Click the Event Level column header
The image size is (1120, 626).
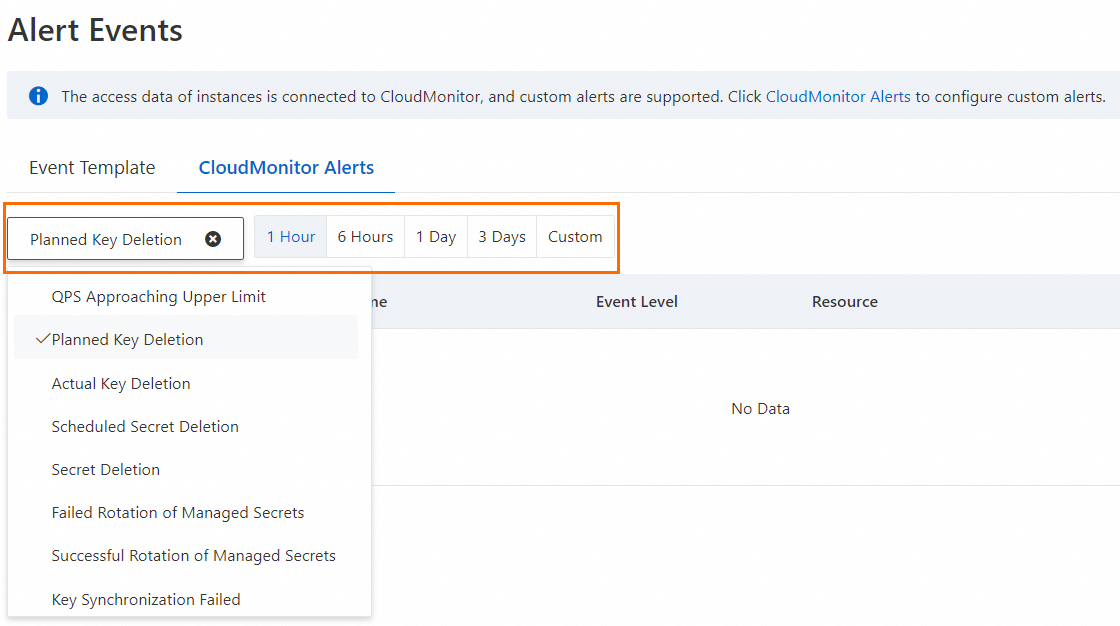click(636, 302)
